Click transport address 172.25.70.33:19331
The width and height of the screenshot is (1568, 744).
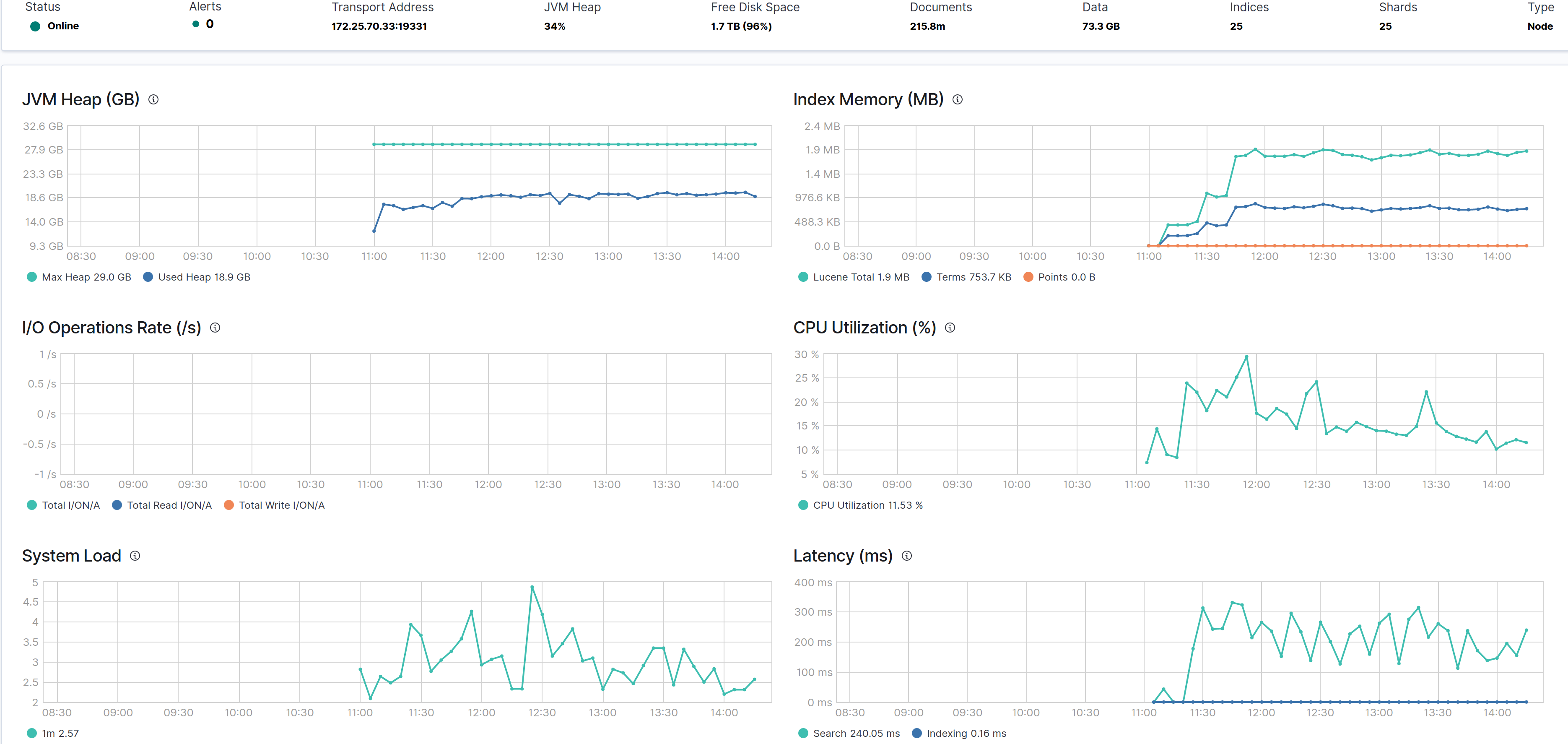pos(379,26)
